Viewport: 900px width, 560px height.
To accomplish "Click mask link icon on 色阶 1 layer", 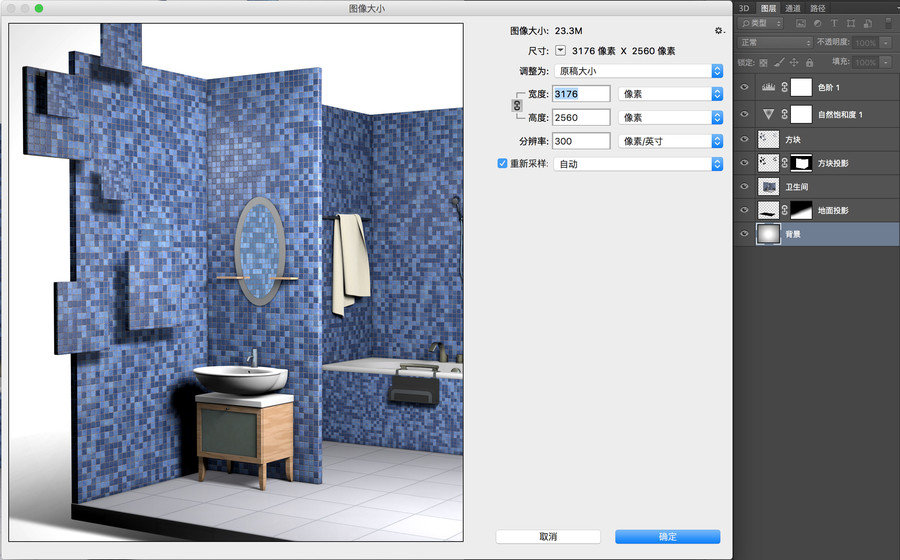I will [785, 87].
